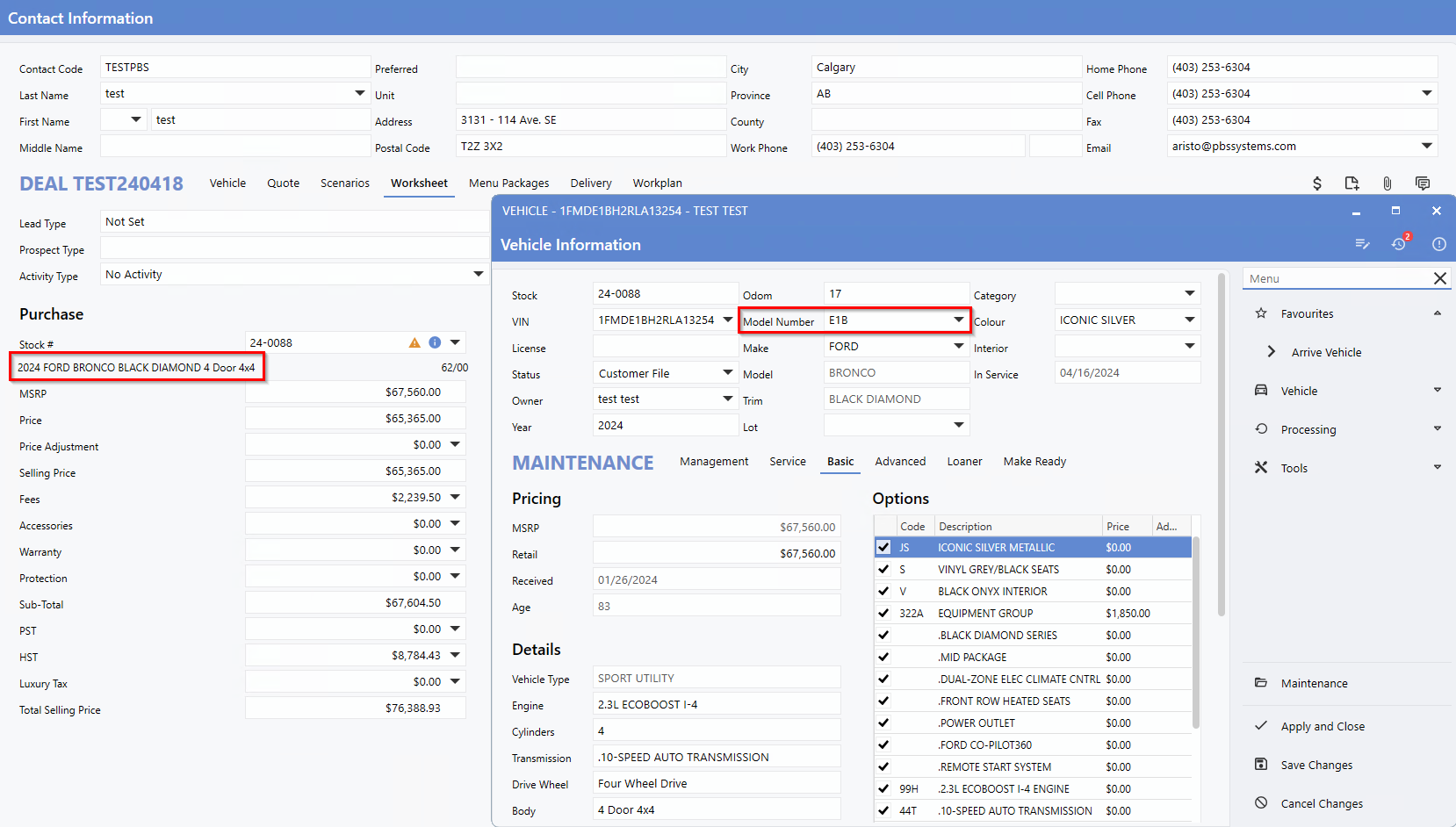Open the Make Ready tab
This screenshot has width=1456, height=827.
pyautogui.click(x=1034, y=461)
